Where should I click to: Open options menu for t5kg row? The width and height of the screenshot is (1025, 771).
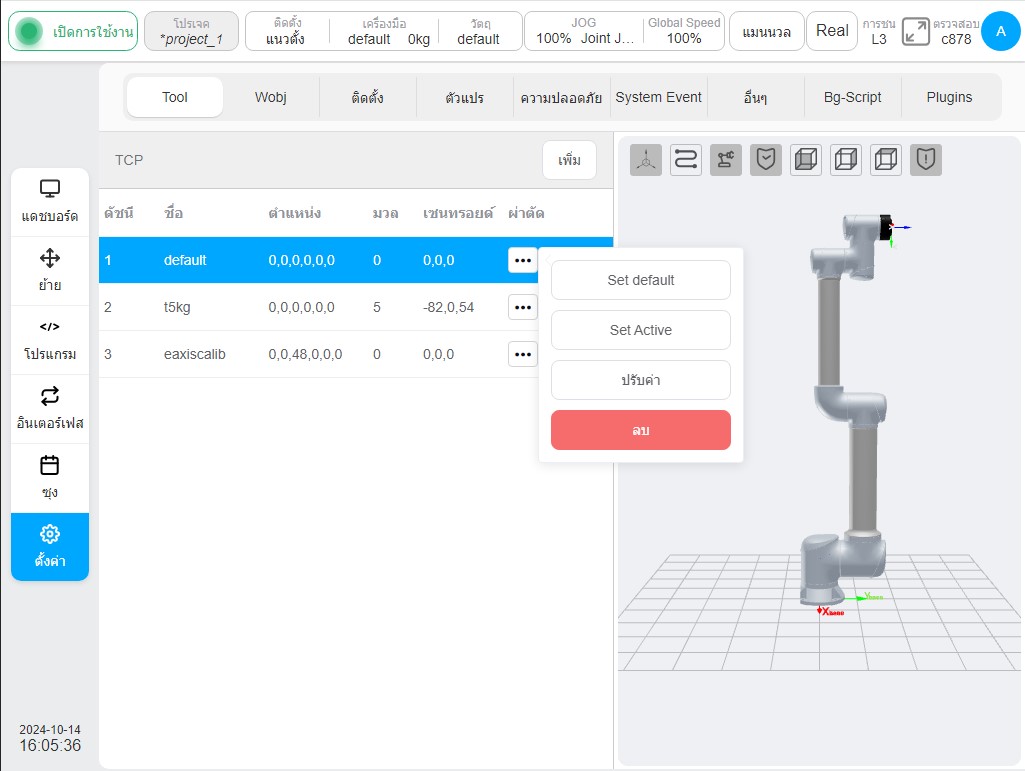(522, 307)
